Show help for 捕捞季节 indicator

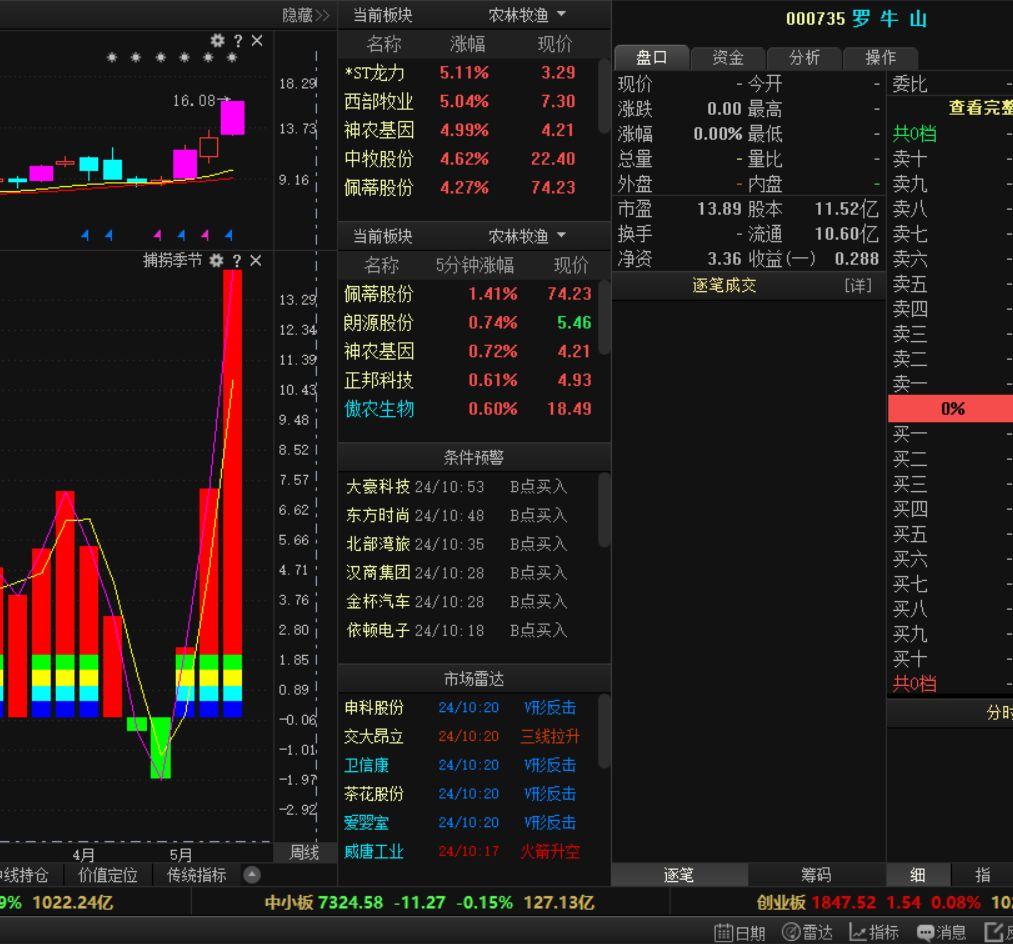click(x=236, y=260)
